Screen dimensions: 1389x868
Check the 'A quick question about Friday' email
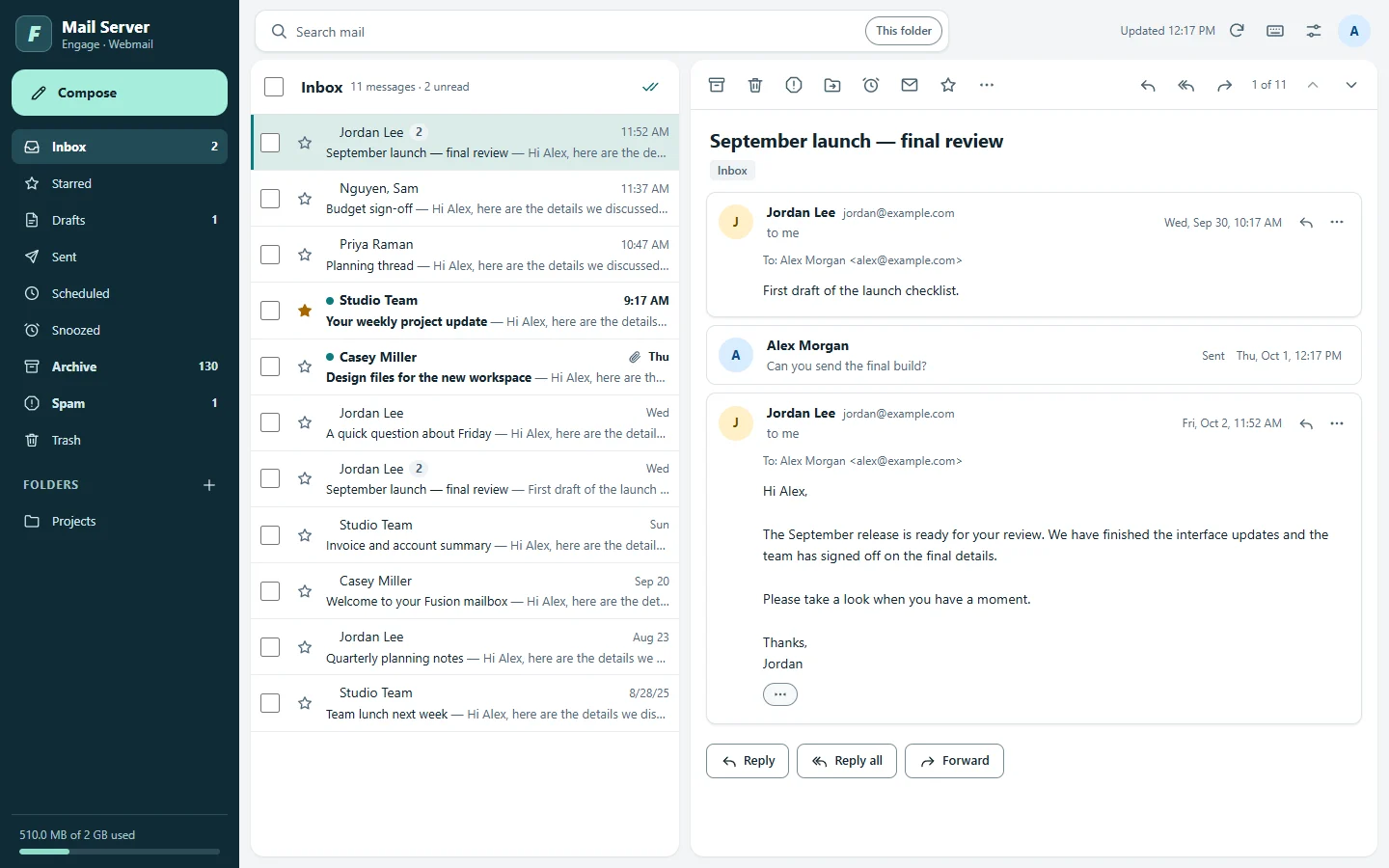pos(270,422)
